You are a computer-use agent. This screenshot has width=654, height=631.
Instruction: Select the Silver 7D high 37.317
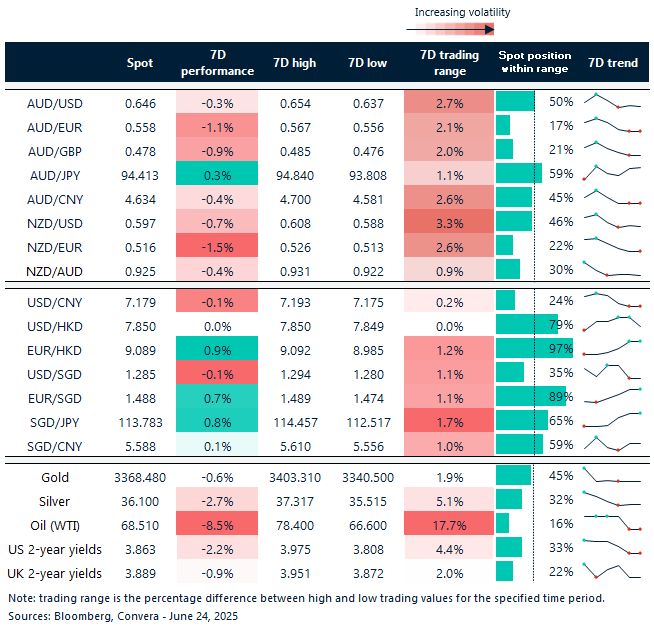295,501
